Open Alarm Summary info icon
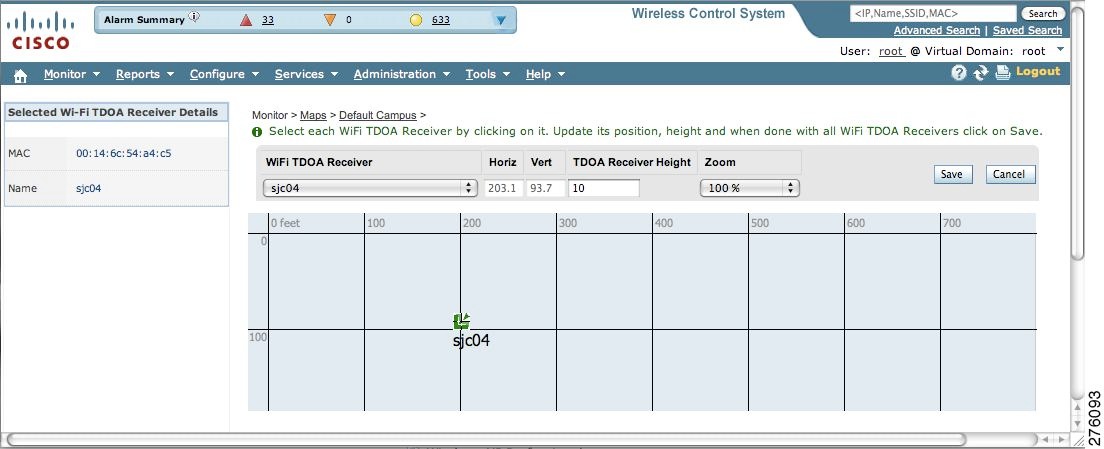1104x449 pixels. click(194, 17)
